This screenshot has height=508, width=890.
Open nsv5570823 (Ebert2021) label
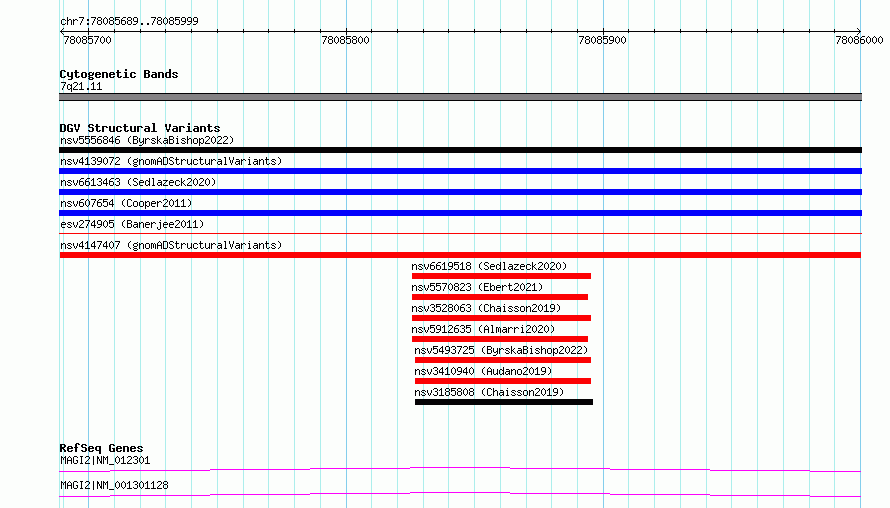(x=477, y=287)
